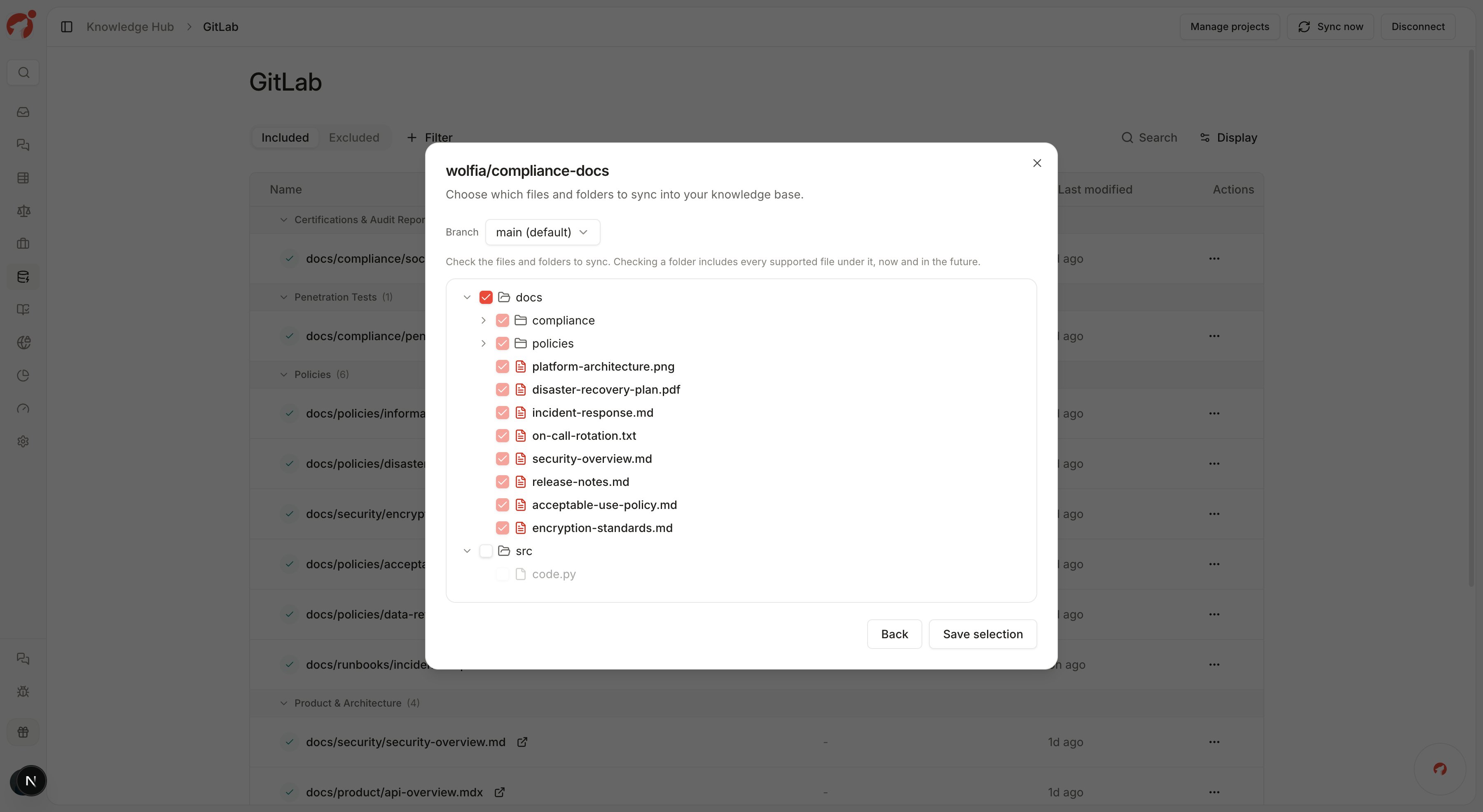Switch to the Included tab
Viewport: 1483px width, 812px height.
[x=285, y=138]
